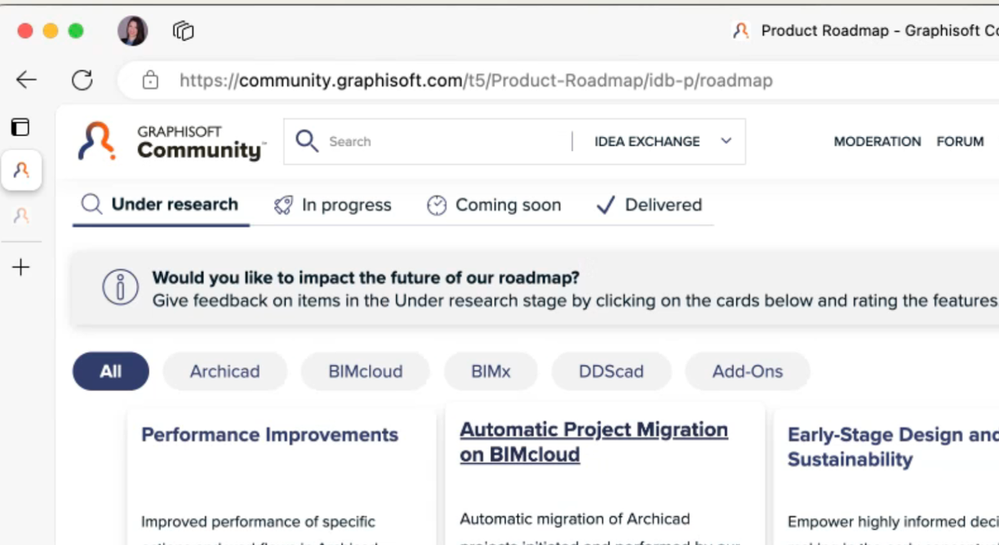Switch to In progress tab

click(333, 205)
